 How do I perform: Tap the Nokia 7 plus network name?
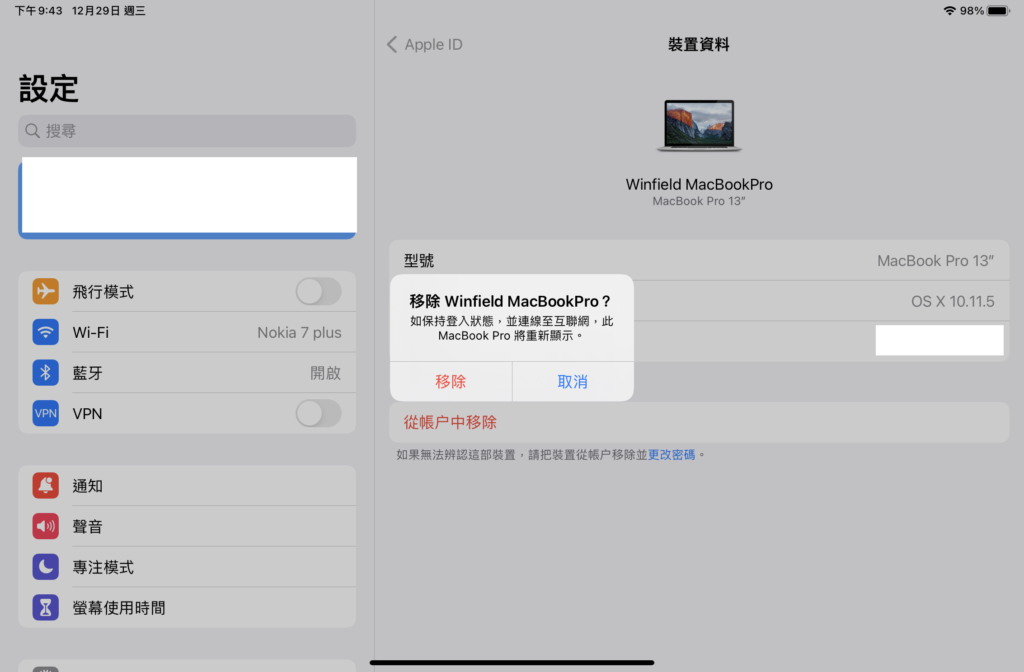(x=299, y=332)
